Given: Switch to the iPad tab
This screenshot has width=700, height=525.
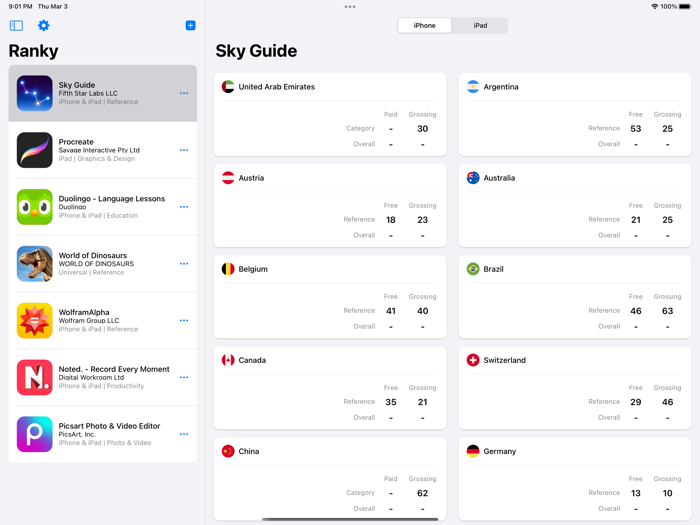Looking at the screenshot, I should (480, 25).
